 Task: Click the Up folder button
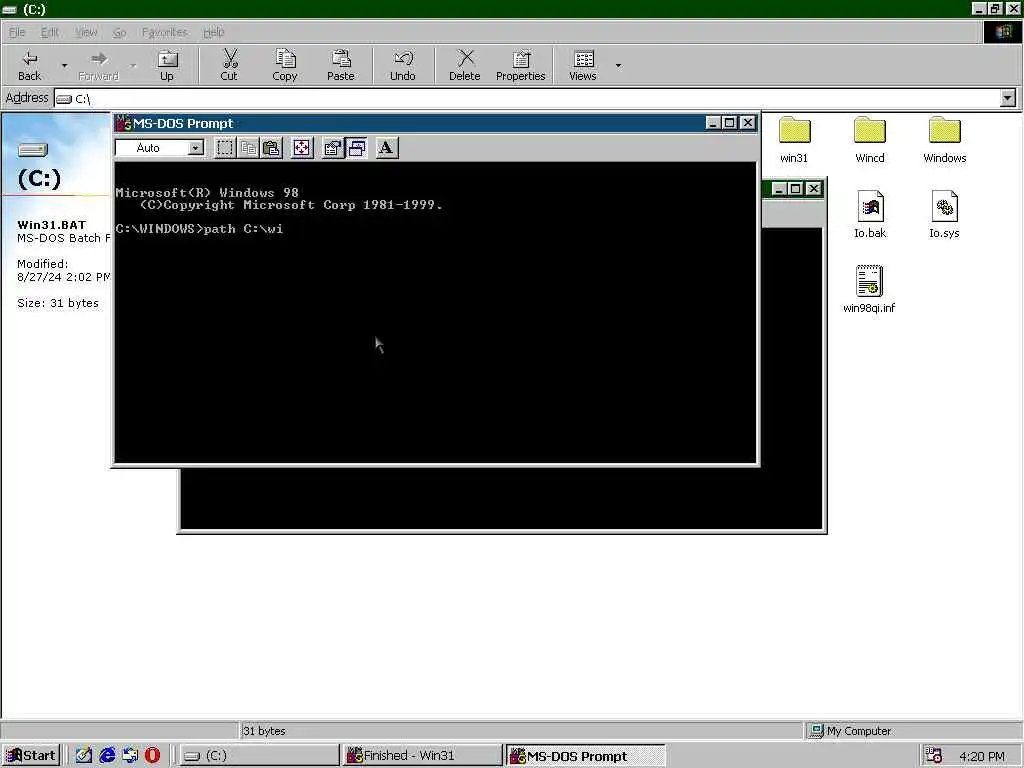(167, 66)
